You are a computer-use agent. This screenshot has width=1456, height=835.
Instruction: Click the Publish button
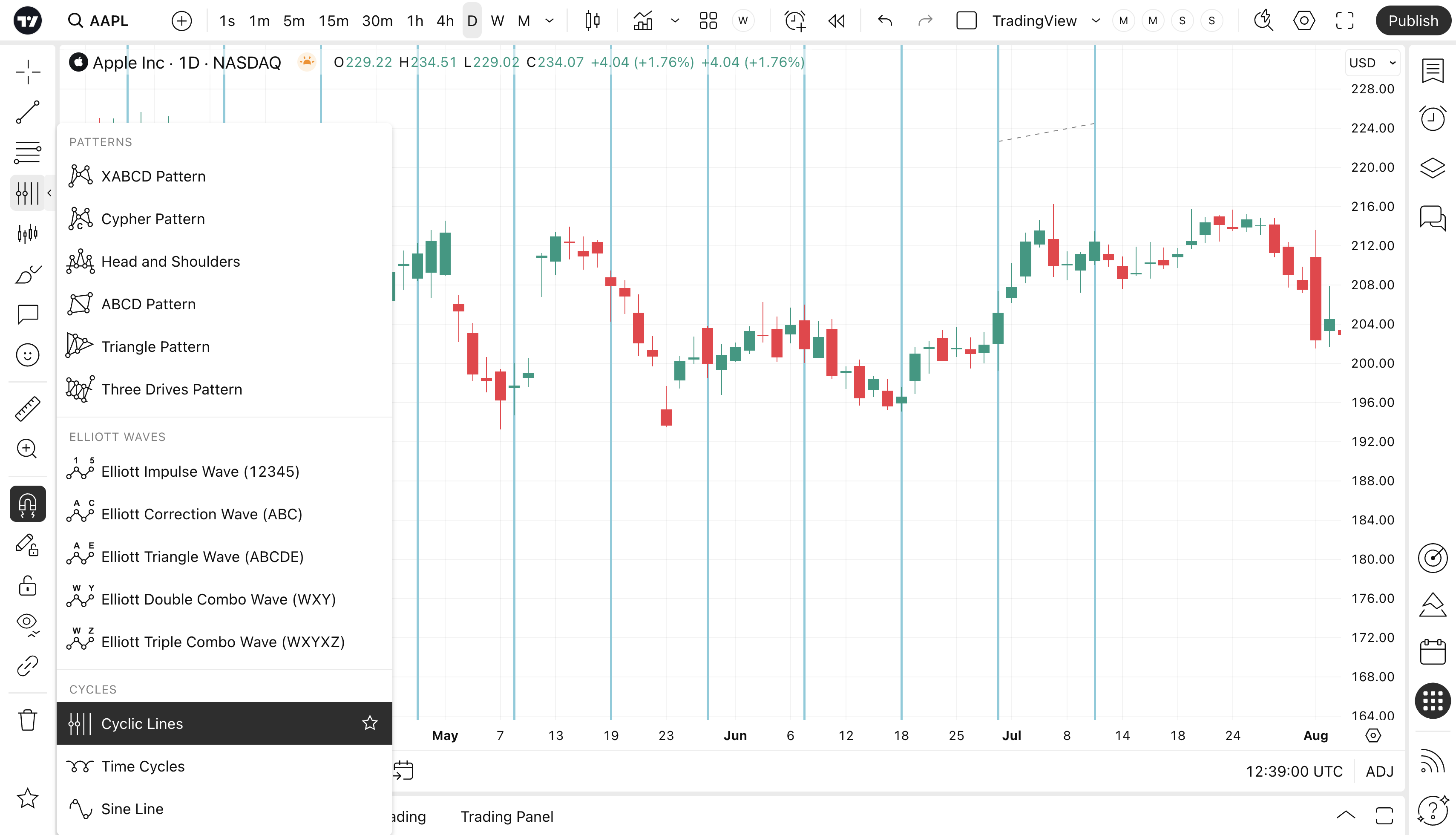click(1413, 21)
